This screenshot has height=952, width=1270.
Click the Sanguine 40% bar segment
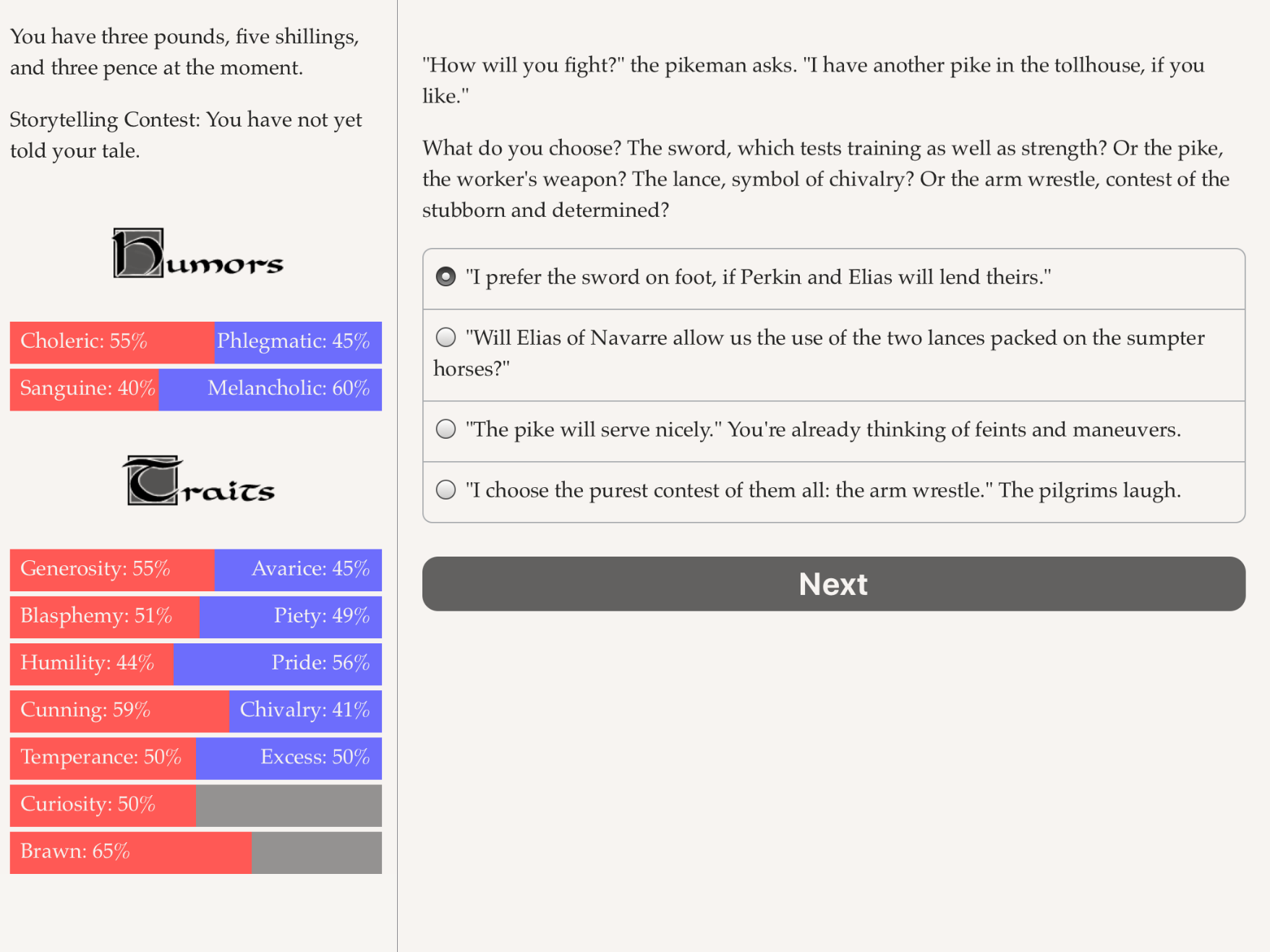pos(84,390)
